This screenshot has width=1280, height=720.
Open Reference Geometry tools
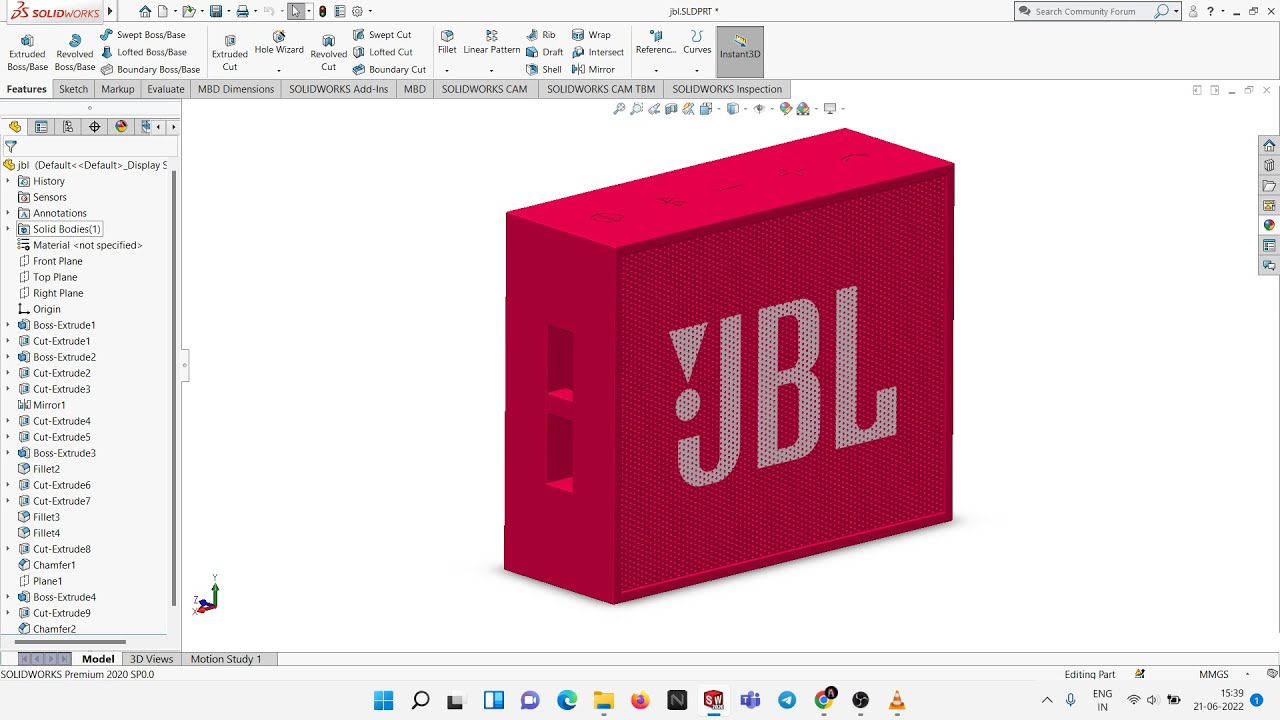[x=656, y=43]
